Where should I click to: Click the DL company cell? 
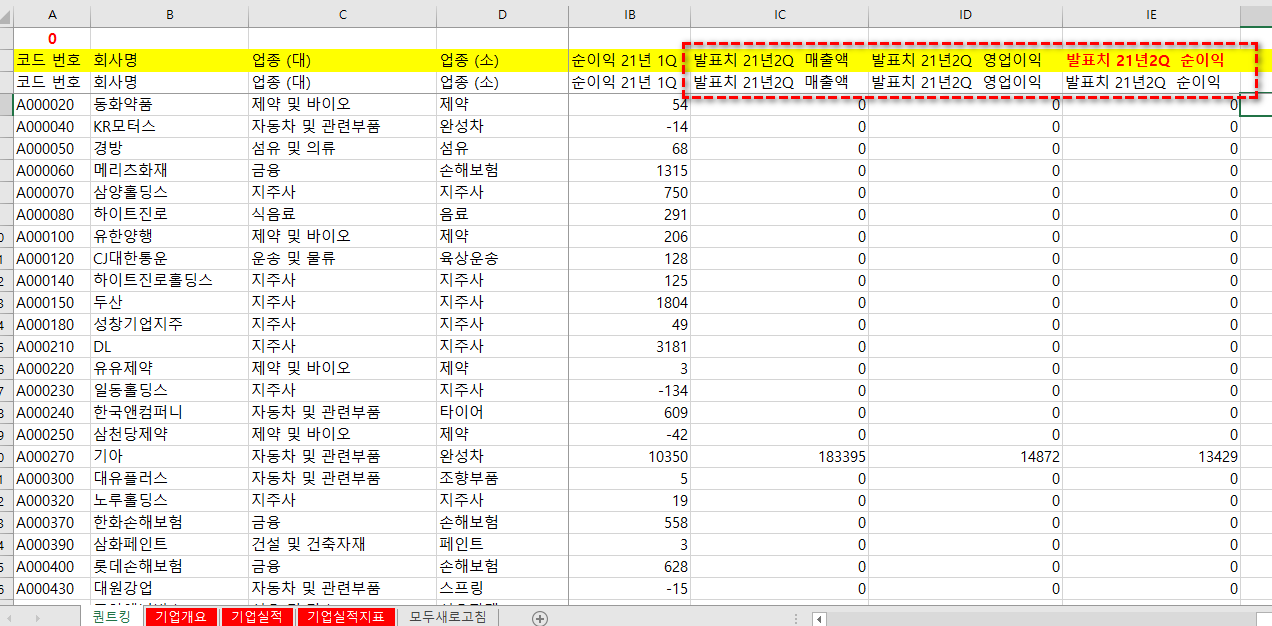pyautogui.click(x=169, y=346)
